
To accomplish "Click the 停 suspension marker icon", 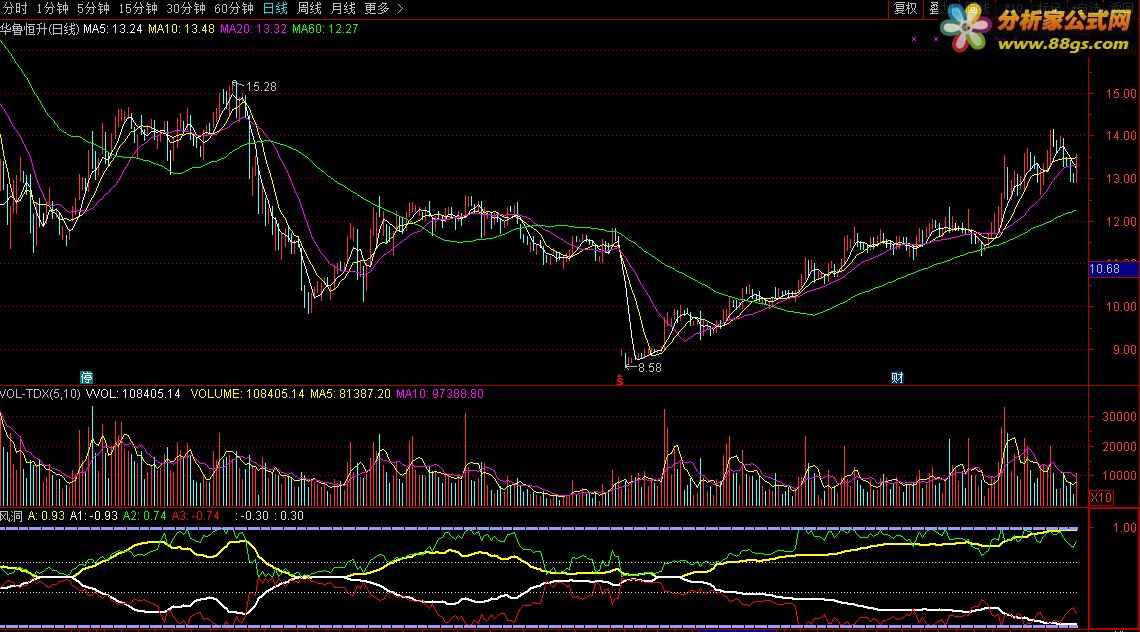I will [87, 377].
